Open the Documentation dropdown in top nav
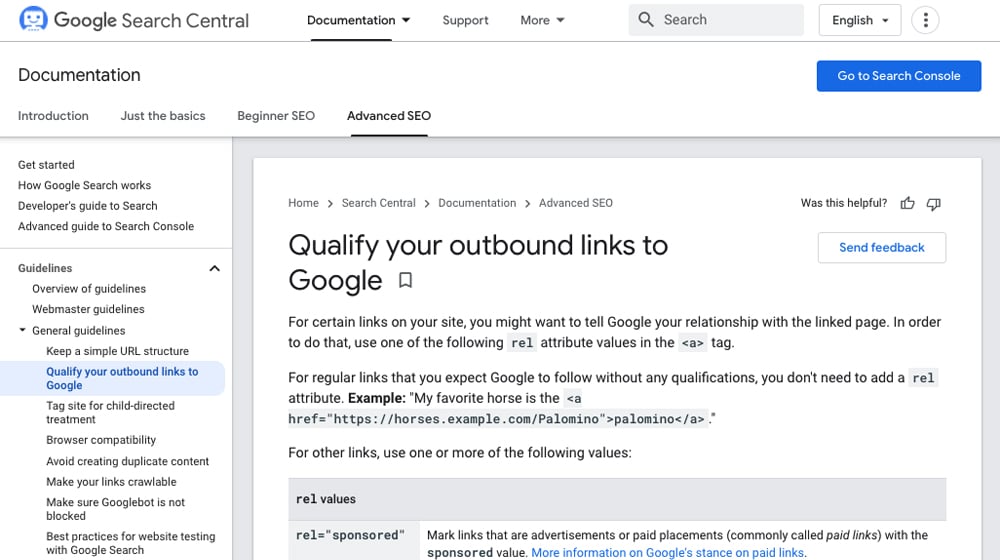 (358, 20)
